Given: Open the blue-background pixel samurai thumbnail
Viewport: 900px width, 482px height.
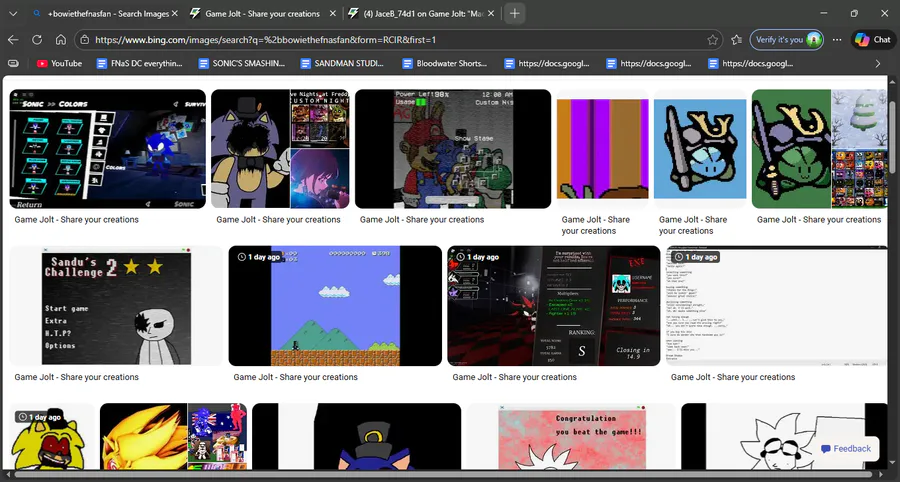Looking at the screenshot, I should pos(700,149).
